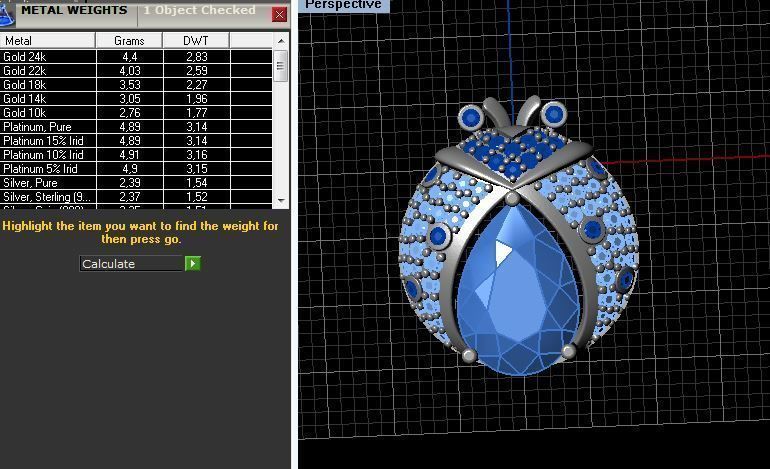Click the 4,4 grams value for Gold 24k
The image size is (770, 469).
pyautogui.click(x=130, y=56)
